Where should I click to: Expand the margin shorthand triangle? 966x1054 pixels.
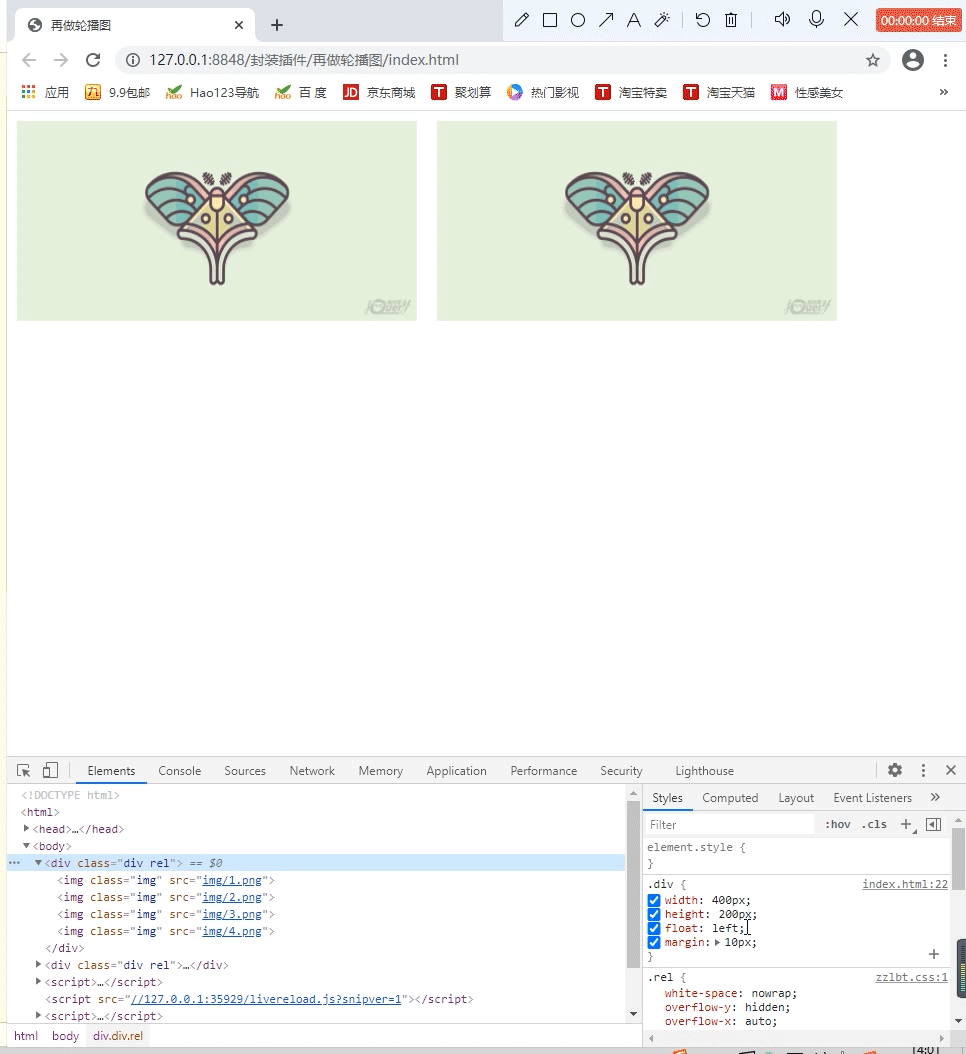coord(717,942)
